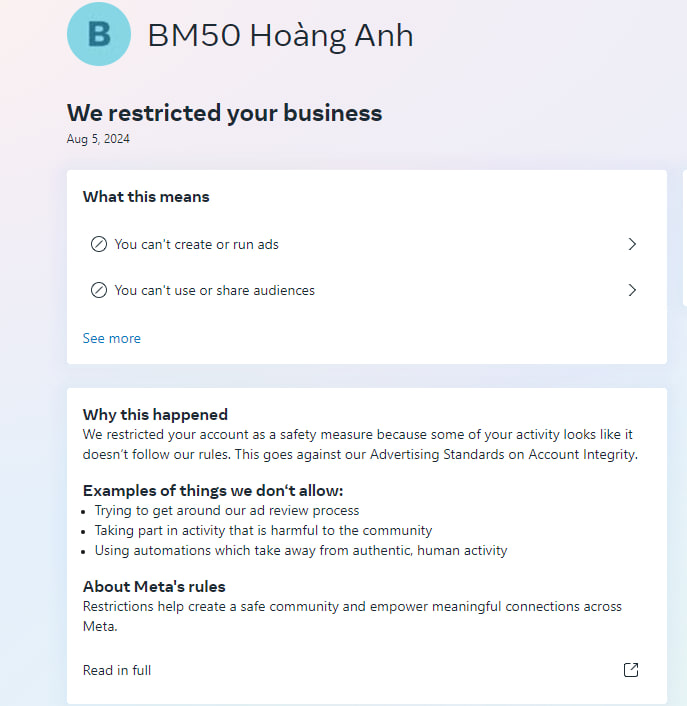Open the You can't create or run ads row
The height and width of the screenshot is (706, 687).
click(366, 244)
